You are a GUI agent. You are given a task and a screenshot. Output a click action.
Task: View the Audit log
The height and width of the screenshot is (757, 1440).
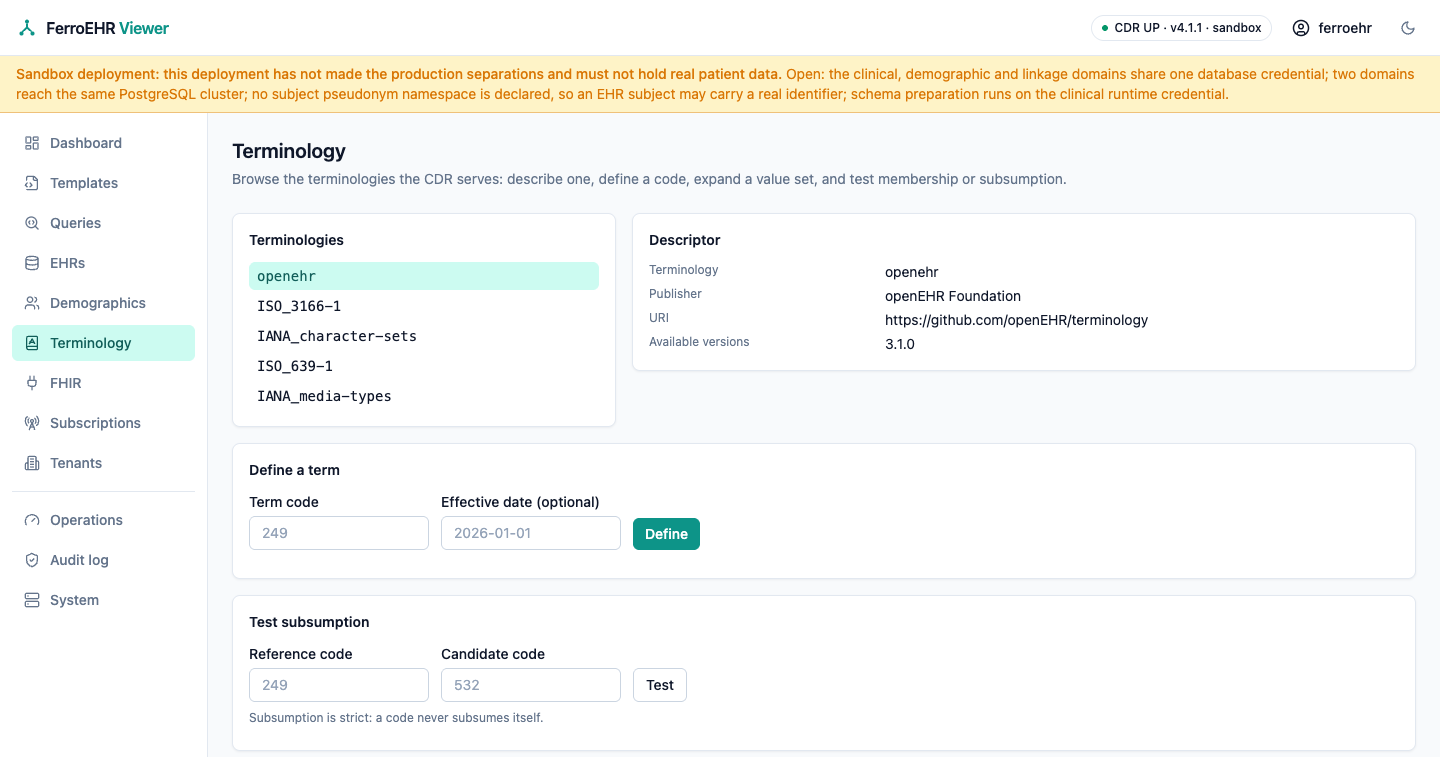pyautogui.click(x=103, y=560)
